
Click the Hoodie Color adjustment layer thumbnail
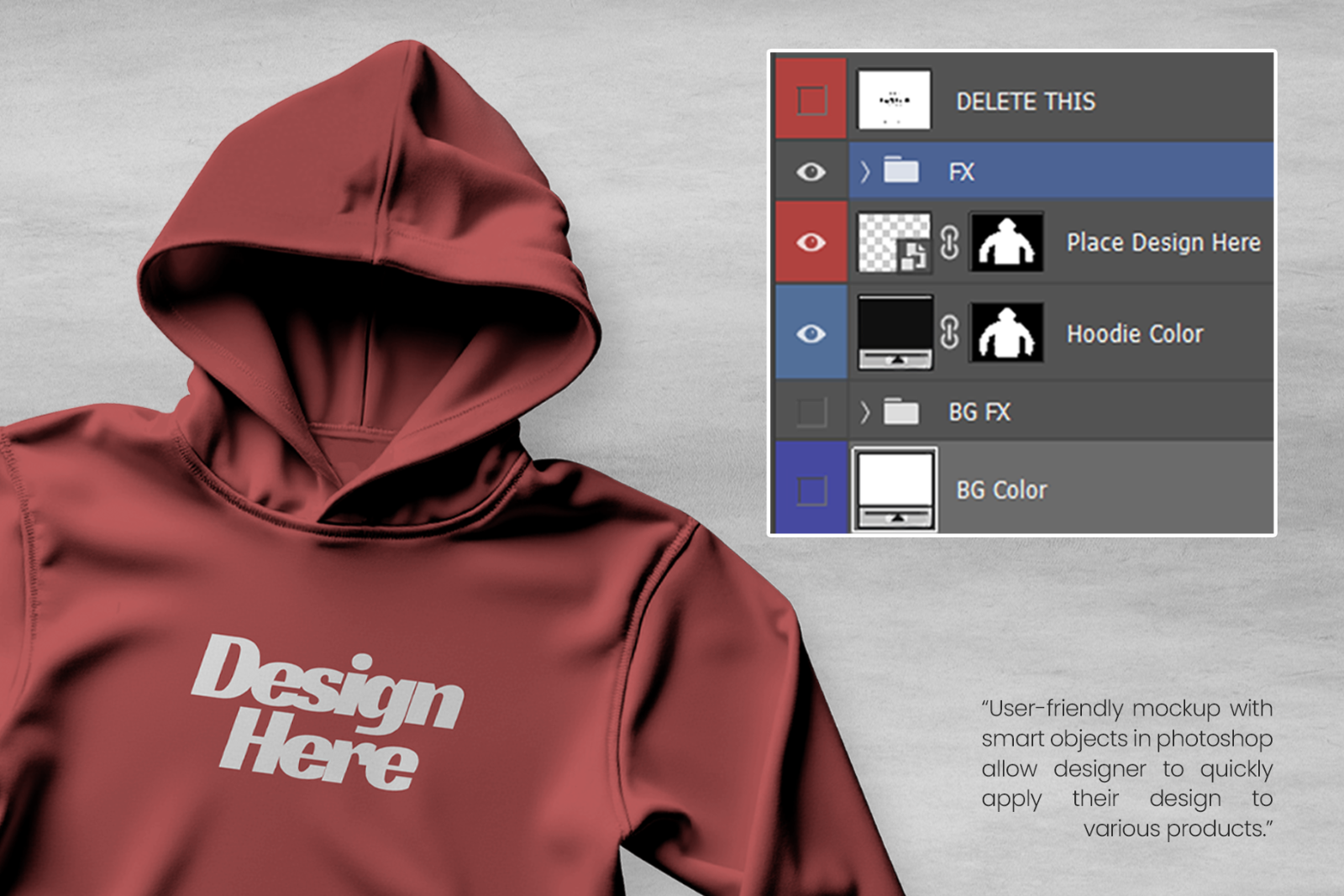point(895,333)
